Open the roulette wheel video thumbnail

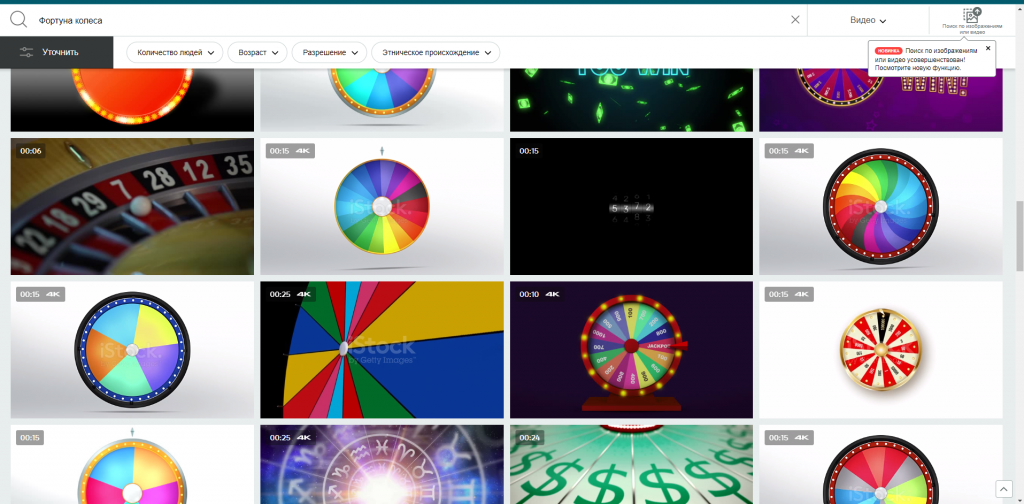(x=133, y=206)
